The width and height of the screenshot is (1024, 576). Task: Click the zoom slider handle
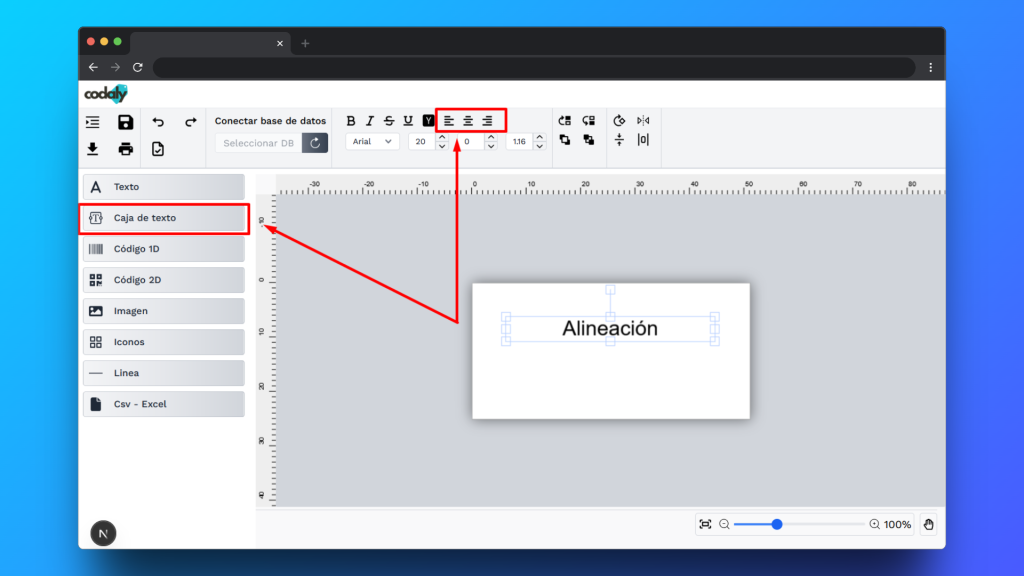[776, 524]
